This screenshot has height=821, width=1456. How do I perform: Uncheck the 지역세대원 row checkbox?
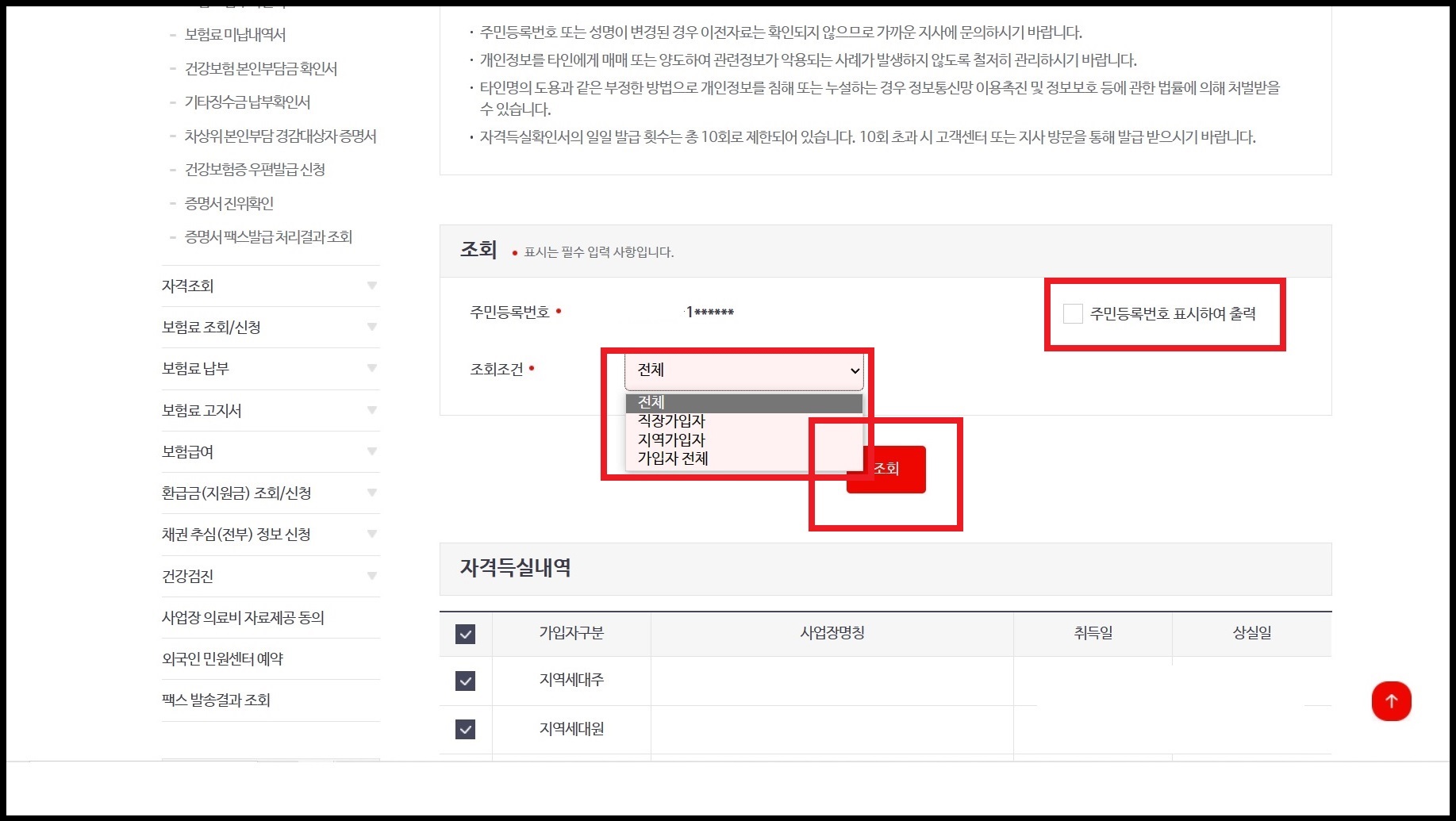click(465, 729)
